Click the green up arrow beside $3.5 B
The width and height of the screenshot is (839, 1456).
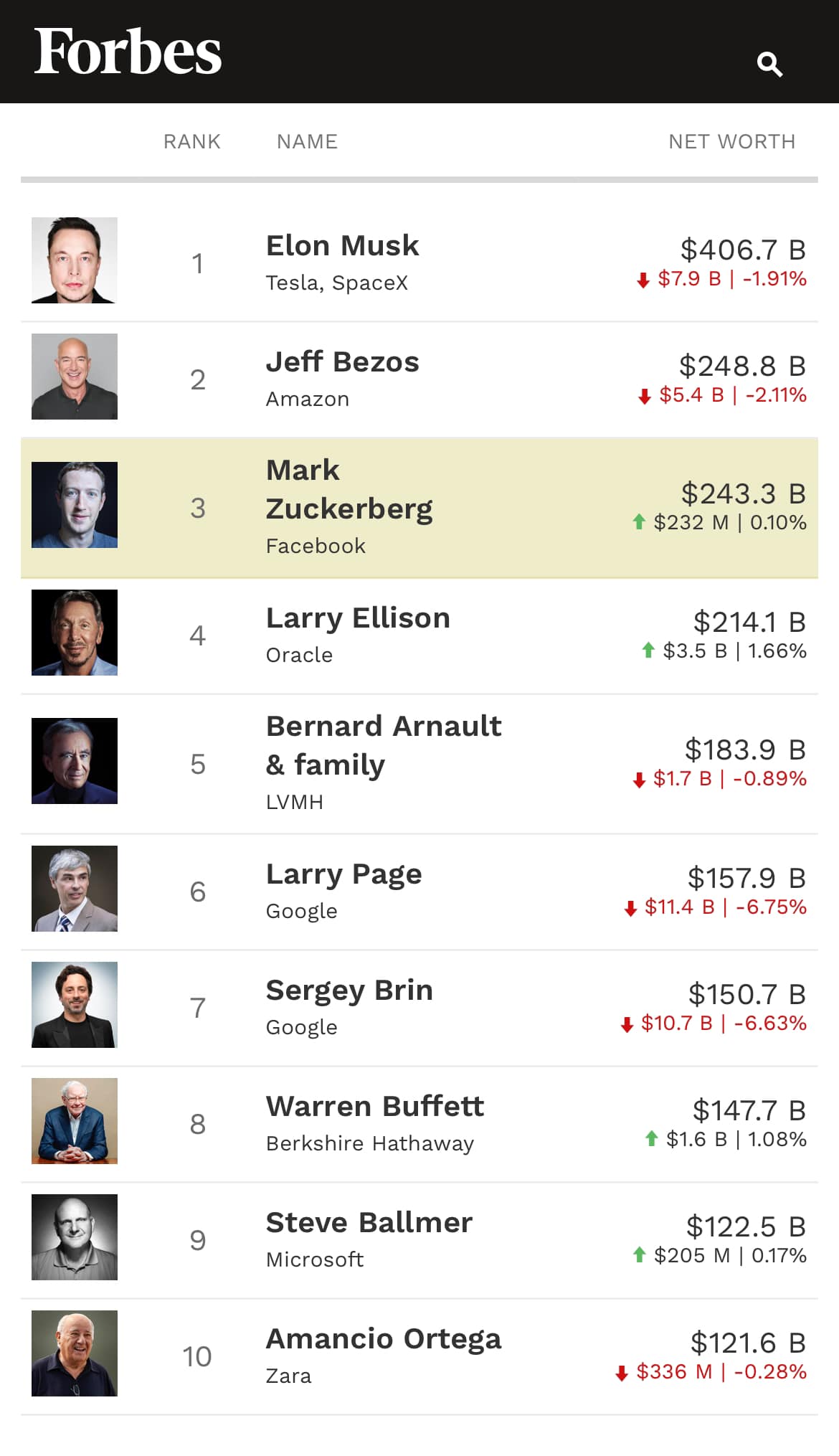click(648, 651)
